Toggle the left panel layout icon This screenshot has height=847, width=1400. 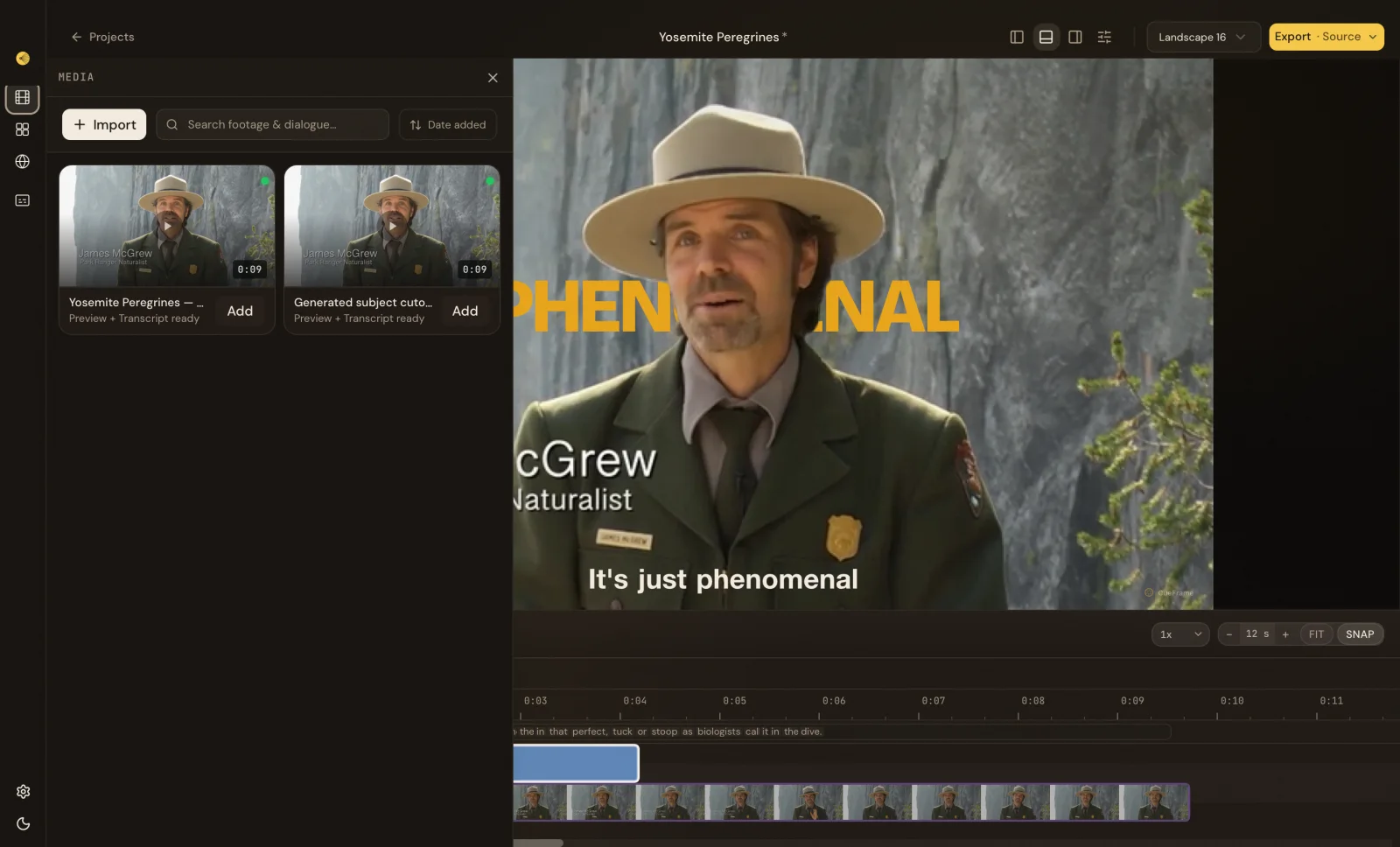tap(1017, 37)
